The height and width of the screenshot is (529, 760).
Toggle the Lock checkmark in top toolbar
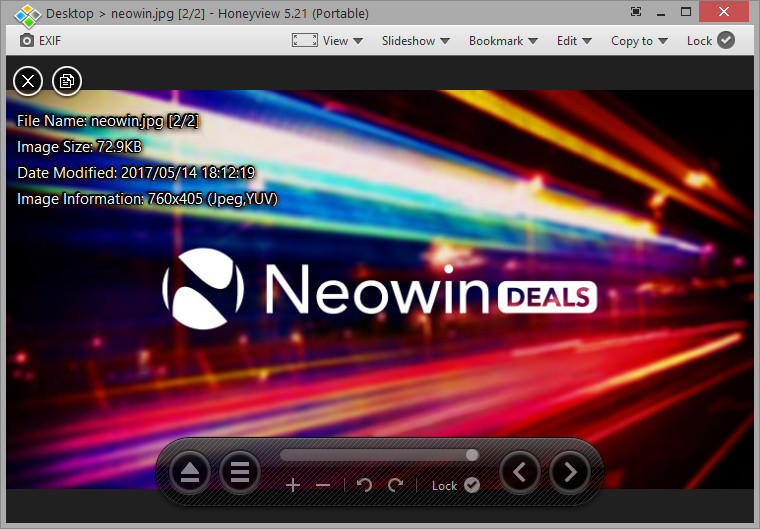point(726,40)
